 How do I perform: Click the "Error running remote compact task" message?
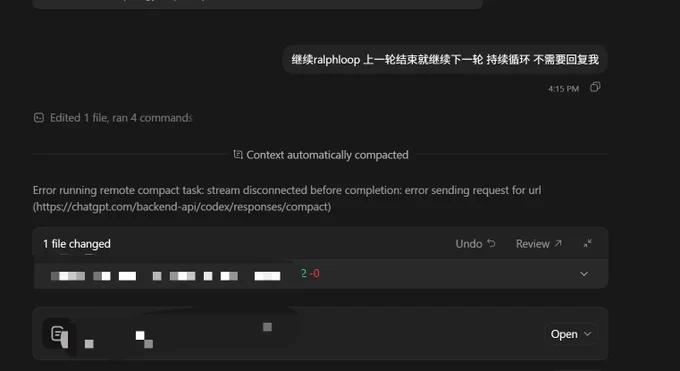click(287, 198)
